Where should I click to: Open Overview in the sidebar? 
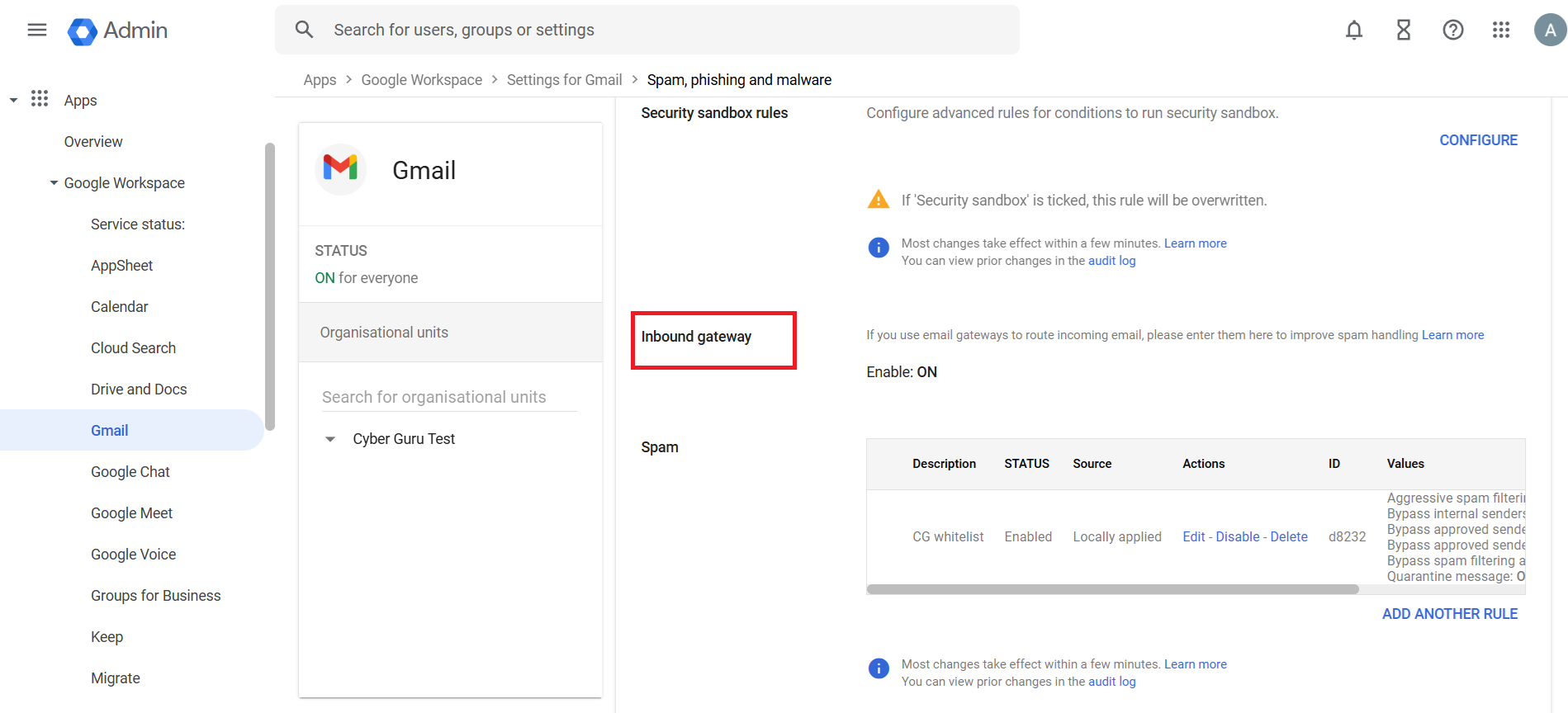pyautogui.click(x=93, y=142)
